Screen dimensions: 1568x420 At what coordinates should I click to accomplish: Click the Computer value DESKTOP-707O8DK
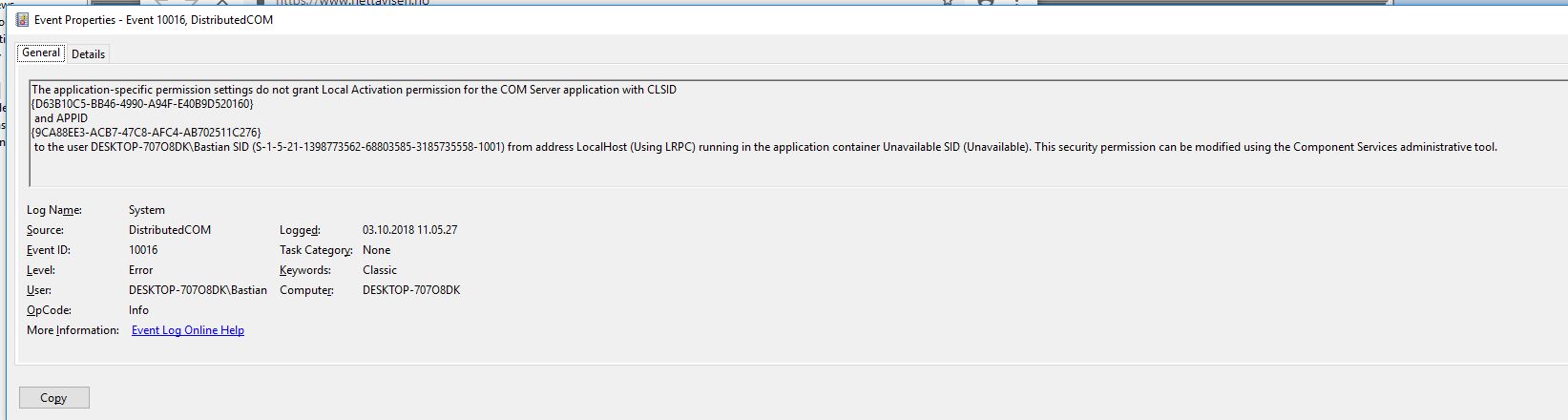point(410,290)
